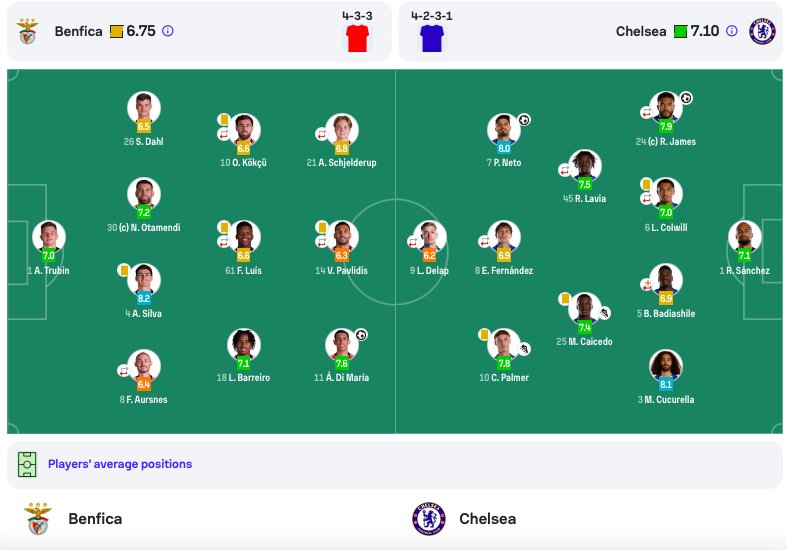Open Players' average positions link
Image resolution: width=787 pixels, height=550 pixels.
point(120,464)
